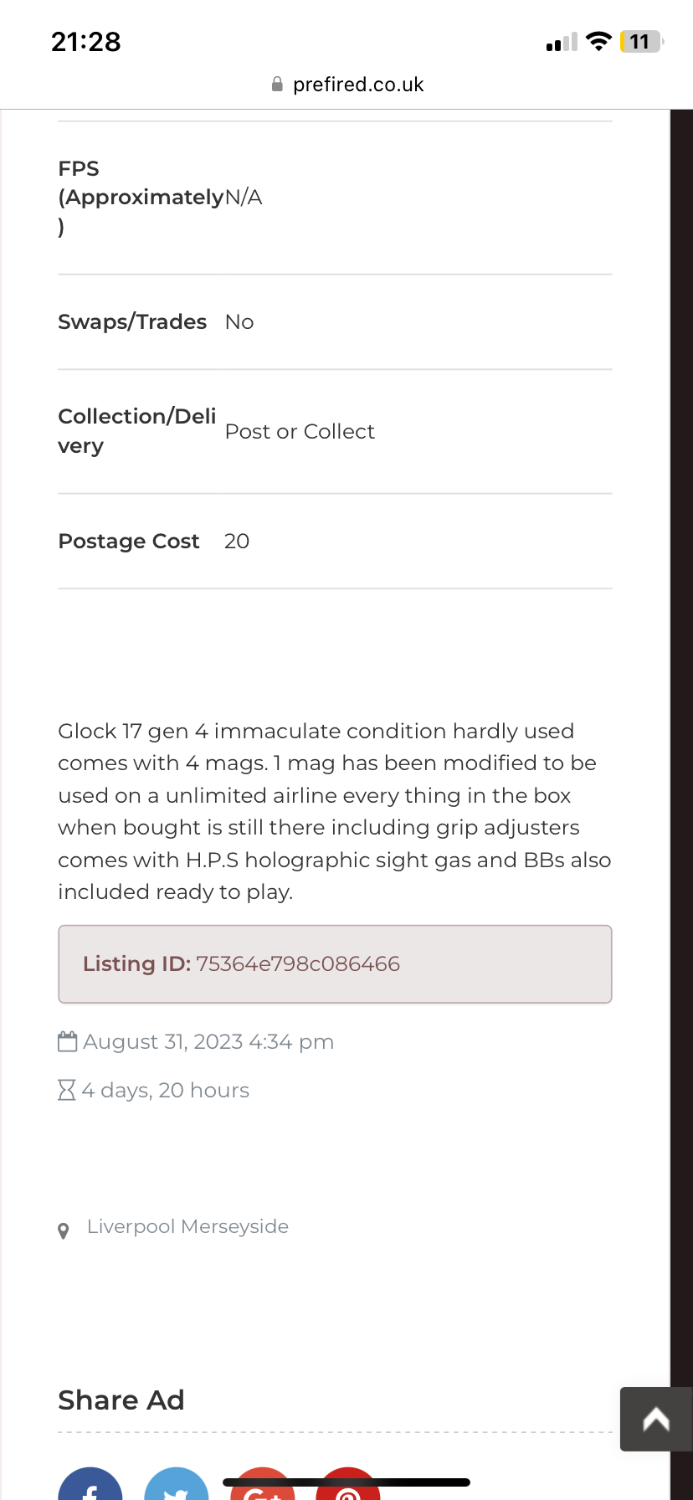Tap the Wi-Fi status icon
This screenshot has height=1500, width=693.
598,42
